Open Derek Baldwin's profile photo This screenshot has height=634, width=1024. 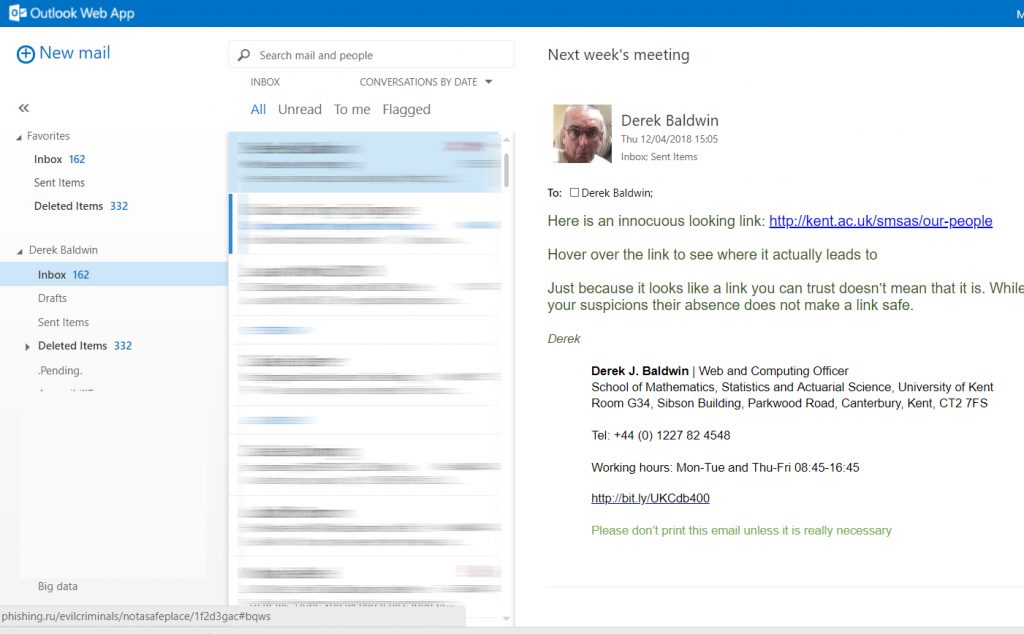tap(582, 134)
